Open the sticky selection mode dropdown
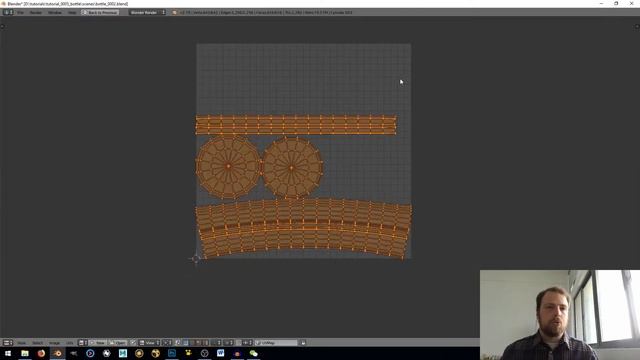 pyautogui.click(x=216, y=343)
